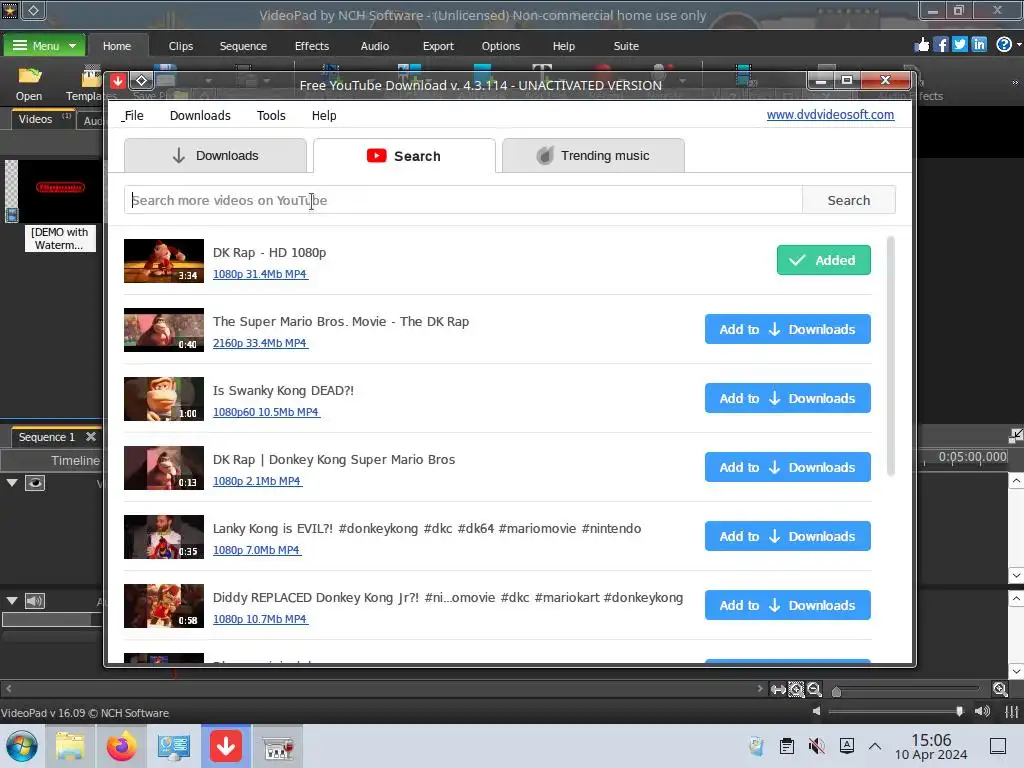The height and width of the screenshot is (768, 1024).
Task: Open the Lanky Kong is EVIL thumbnail
Action: 164,537
